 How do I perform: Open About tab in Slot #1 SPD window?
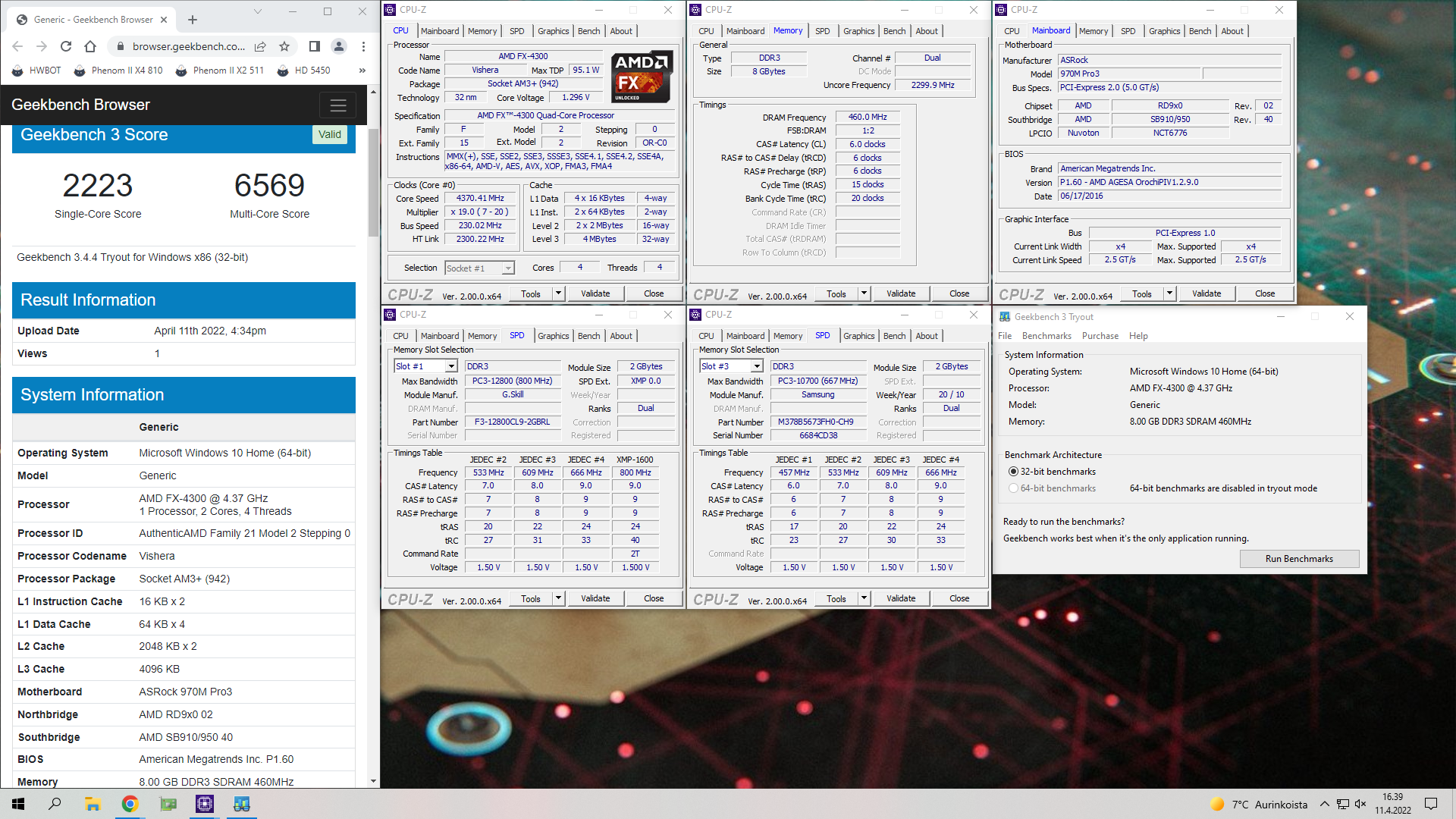click(x=621, y=336)
